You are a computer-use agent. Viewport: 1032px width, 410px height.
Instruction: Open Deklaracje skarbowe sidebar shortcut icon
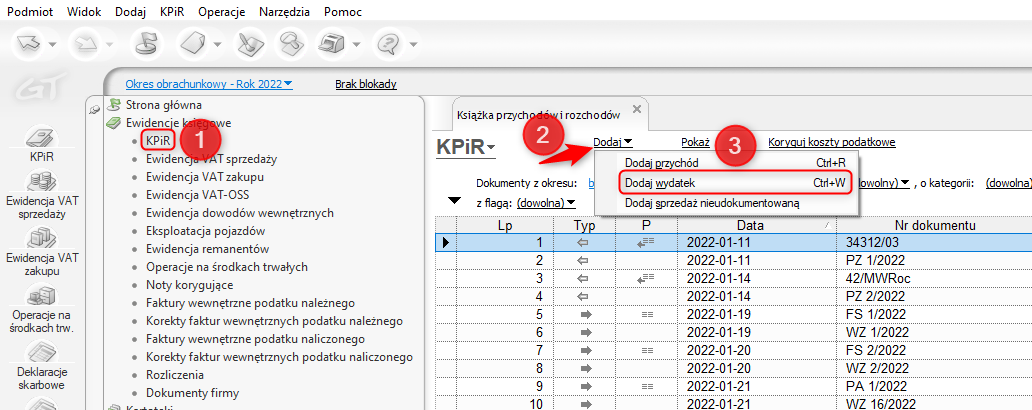click(x=41, y=352)
